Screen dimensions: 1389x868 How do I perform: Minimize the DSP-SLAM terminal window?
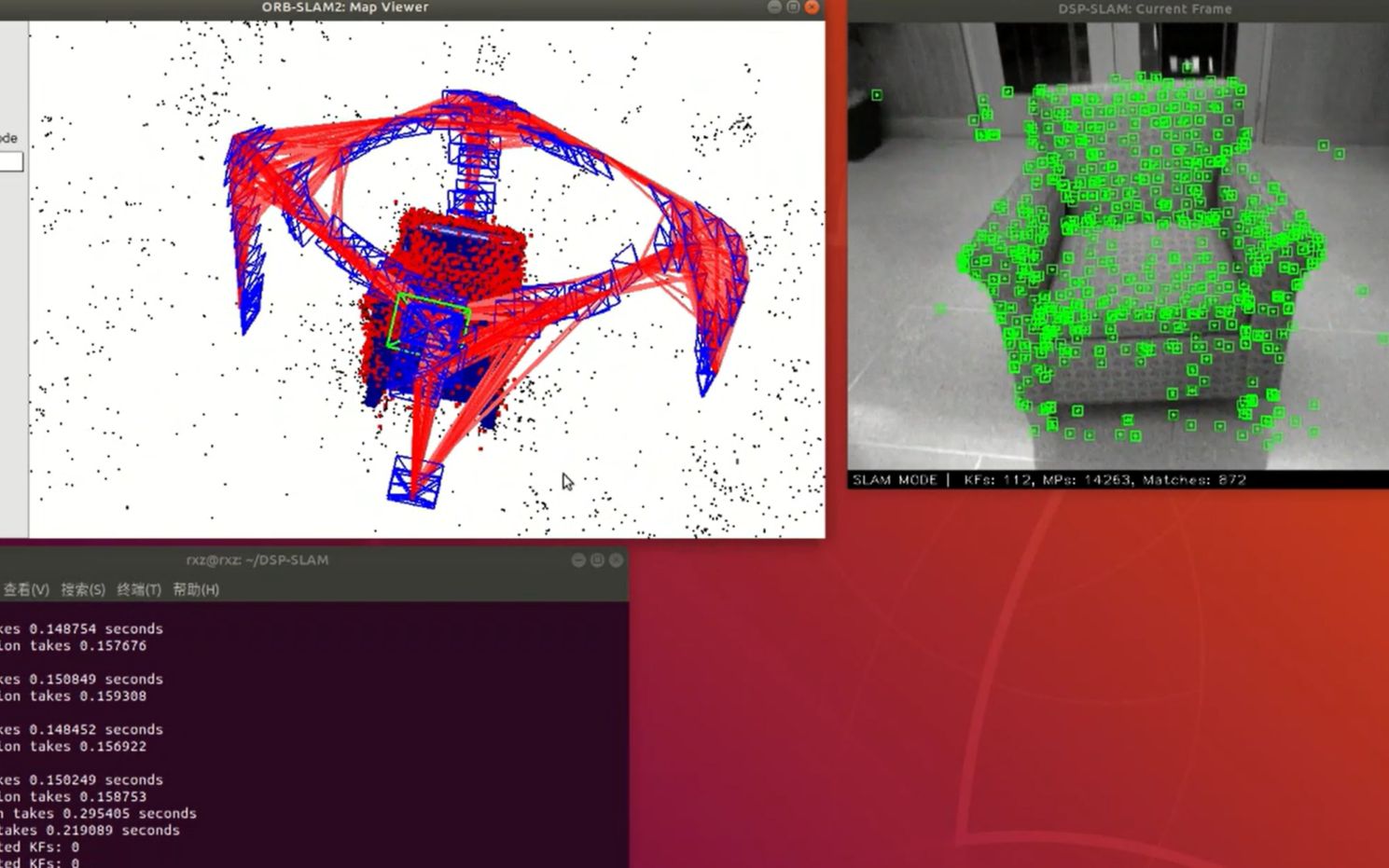click(578, 560)
